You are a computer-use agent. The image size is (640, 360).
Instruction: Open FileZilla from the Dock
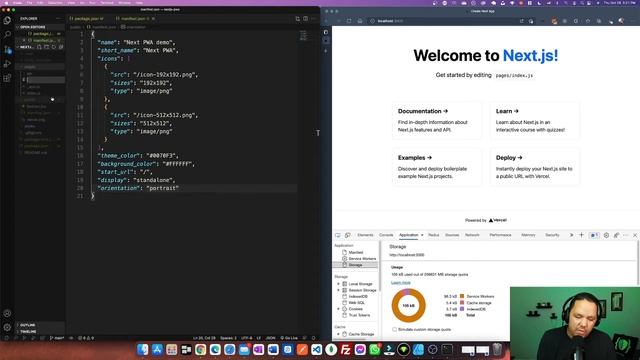[346, 349]
